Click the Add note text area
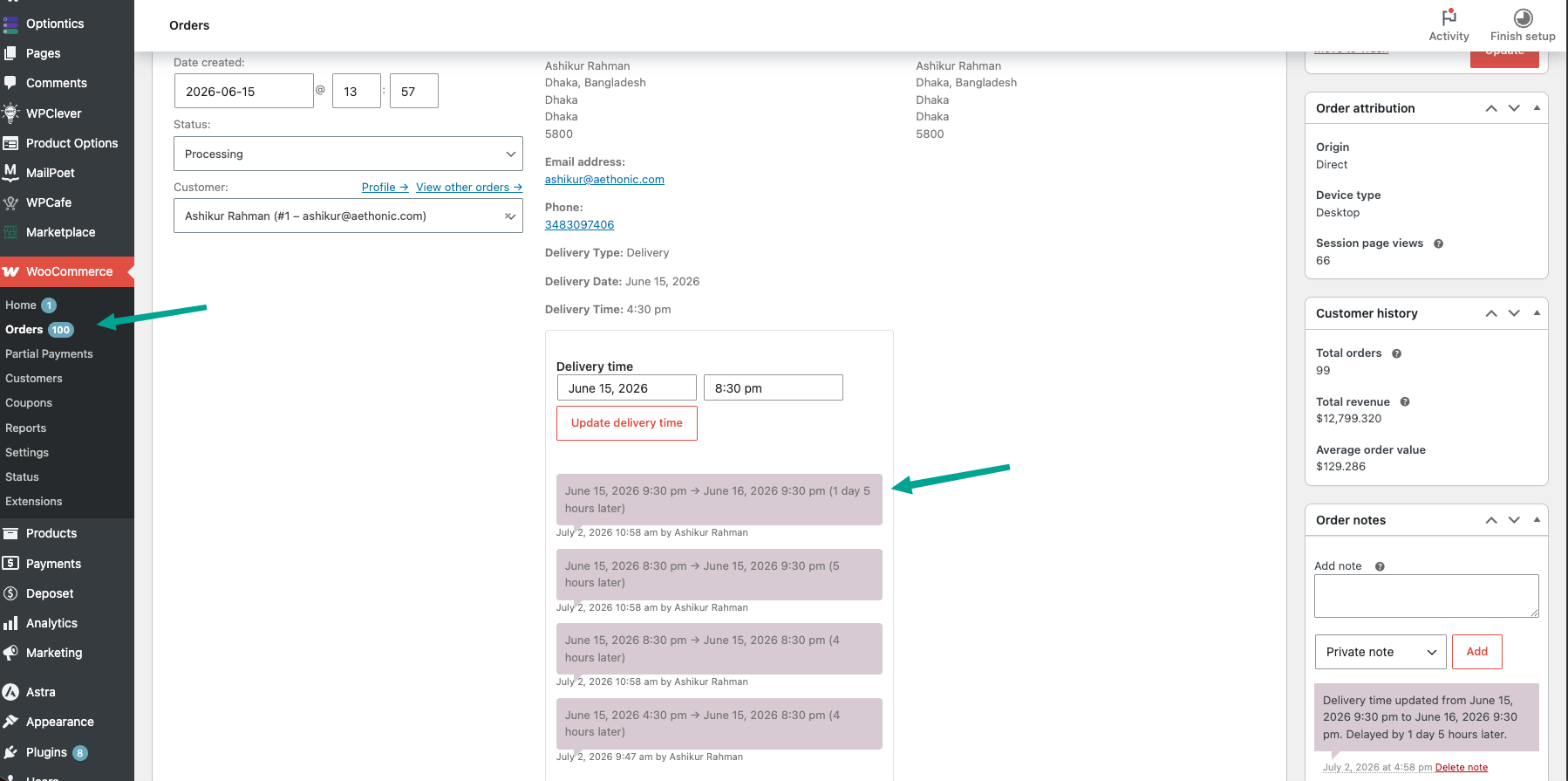This screenshot has width=1568, height=781. [1427, 596]
